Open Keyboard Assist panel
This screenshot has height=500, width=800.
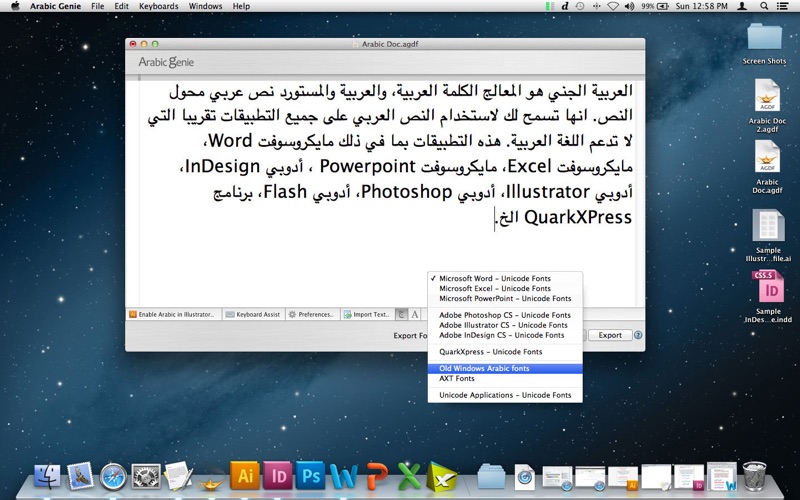coord(252,314)
